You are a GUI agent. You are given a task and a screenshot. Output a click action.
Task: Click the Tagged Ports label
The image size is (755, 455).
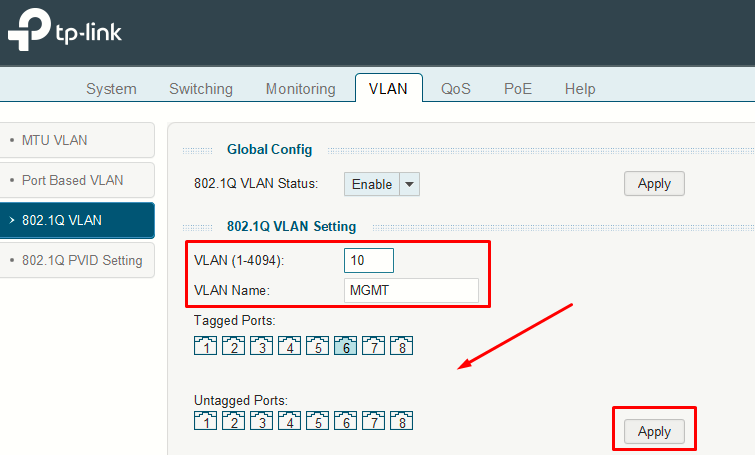234,321
